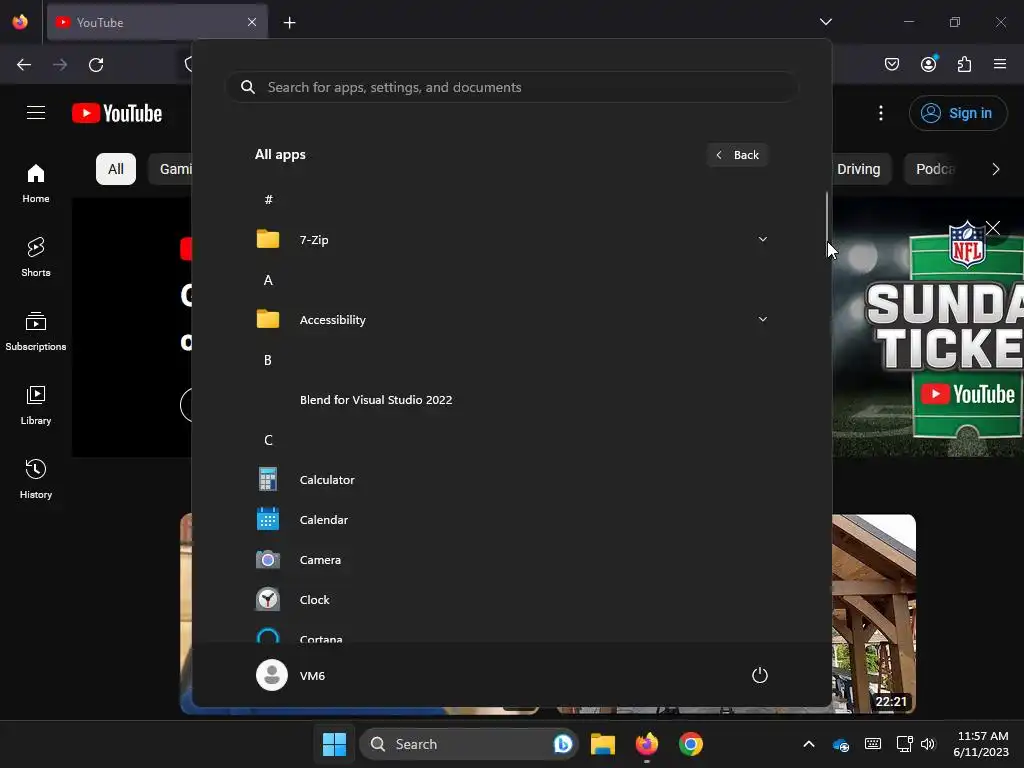
Task: Click the 'A' letter heading
Action: (268, 280)
